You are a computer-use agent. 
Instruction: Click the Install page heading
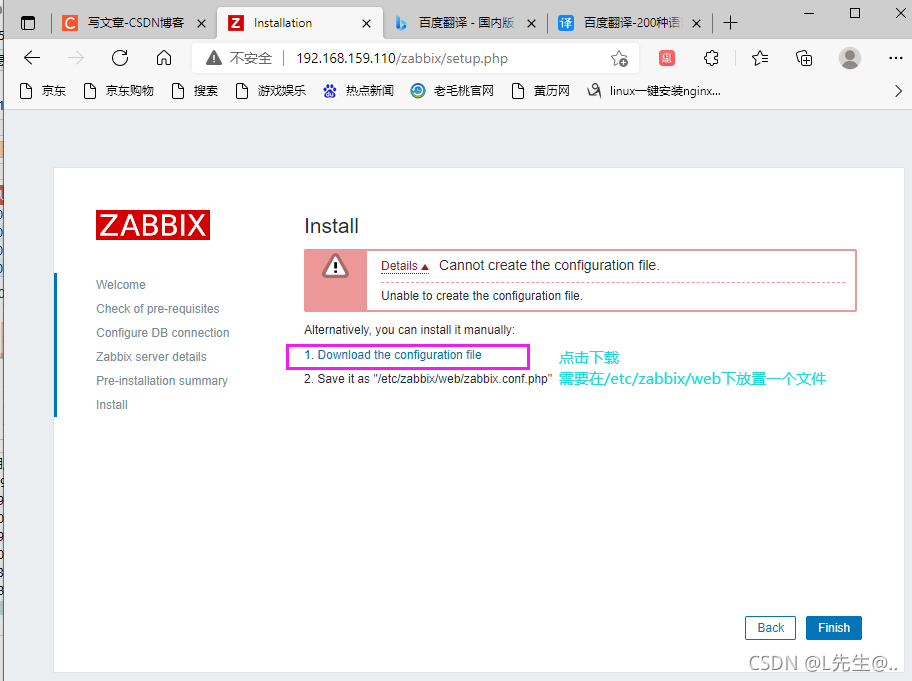[331, 226]
